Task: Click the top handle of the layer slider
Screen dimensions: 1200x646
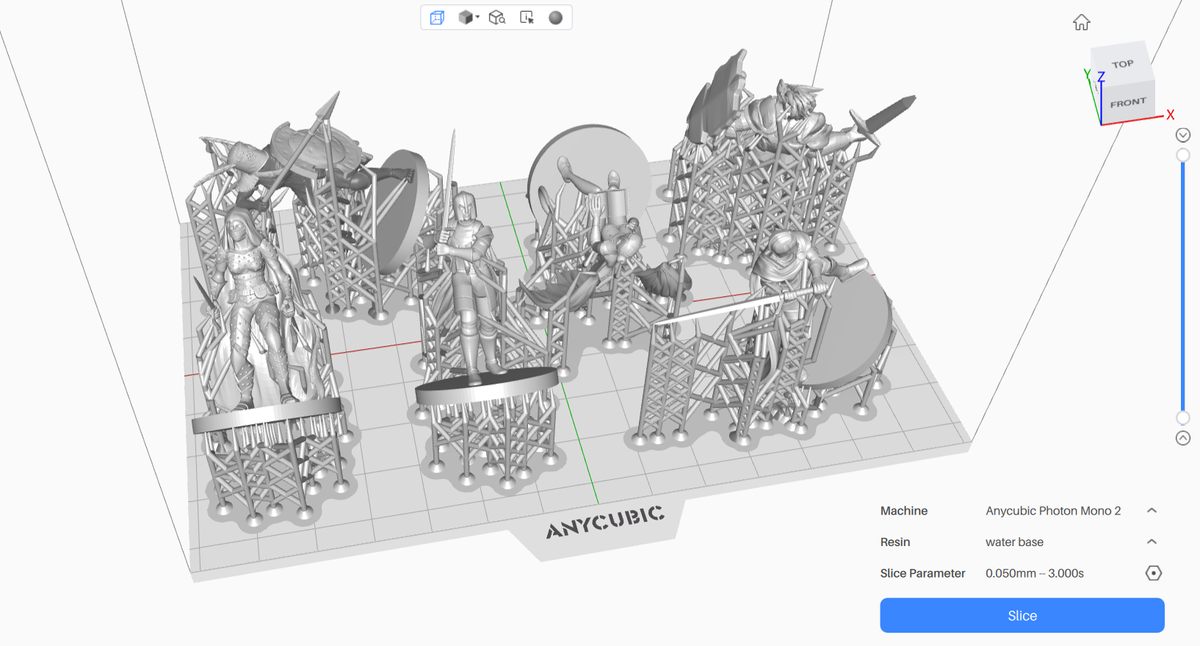Action: (1183, 155)
